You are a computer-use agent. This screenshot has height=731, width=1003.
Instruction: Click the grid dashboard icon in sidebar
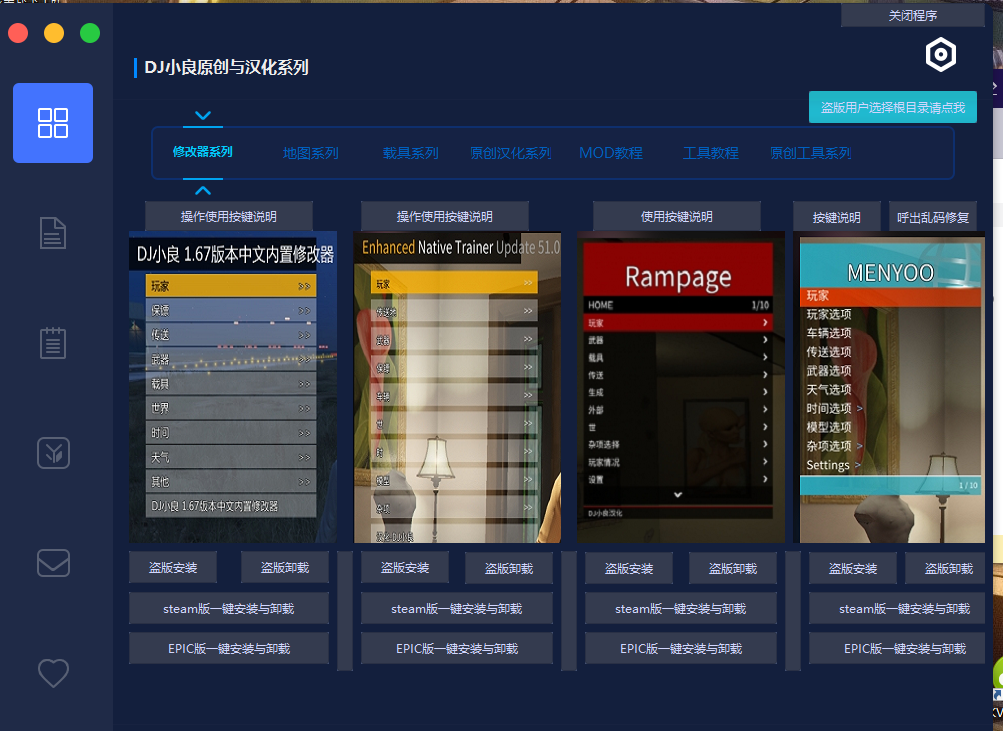[53, 123]
